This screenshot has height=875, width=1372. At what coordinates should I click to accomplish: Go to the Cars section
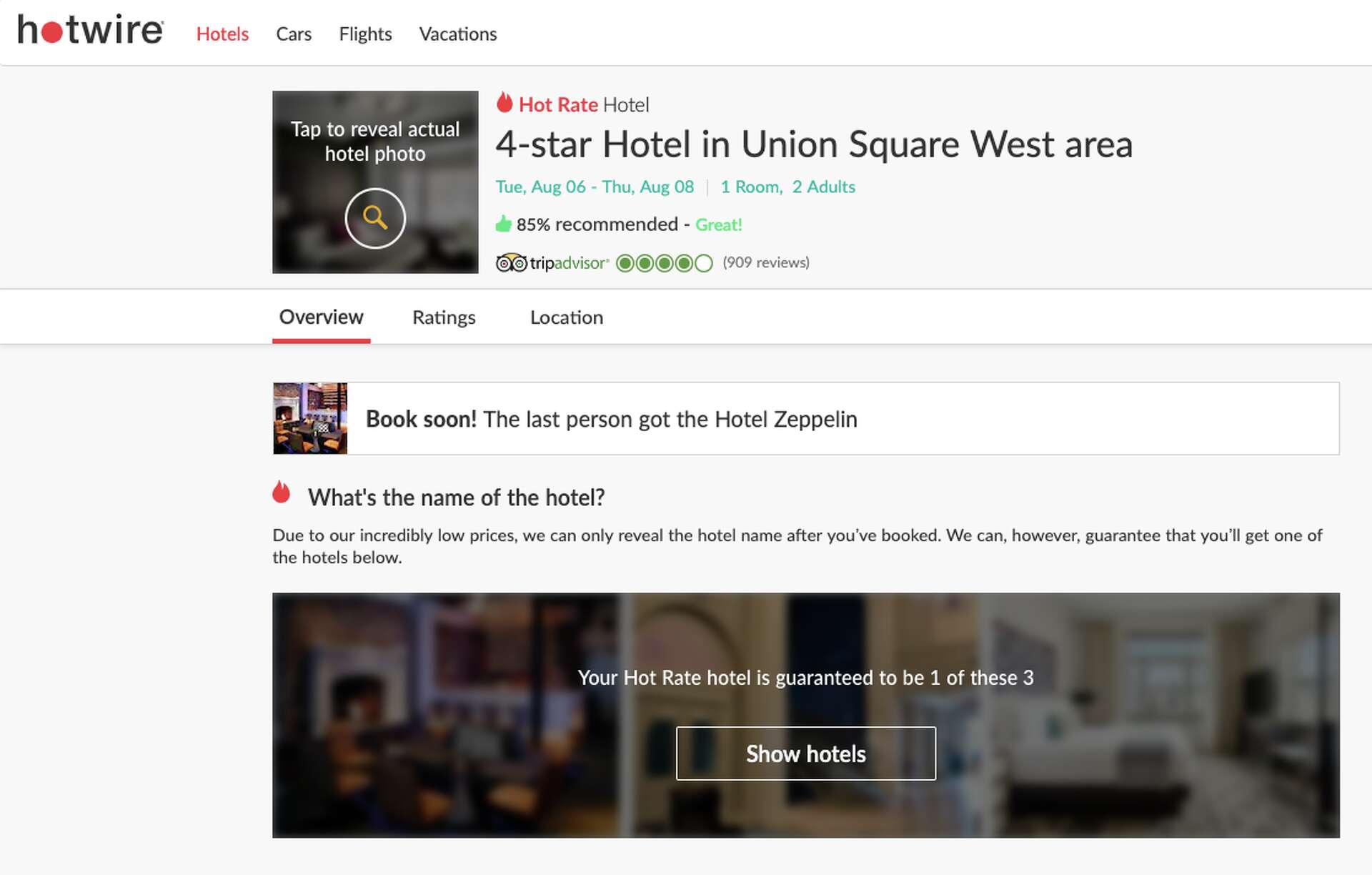pos(294,34)
